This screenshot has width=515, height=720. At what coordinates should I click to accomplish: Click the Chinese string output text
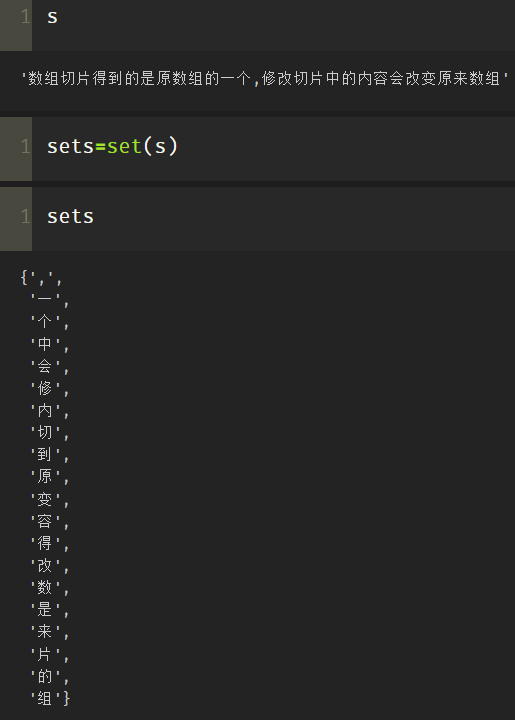tap(265, 79)
